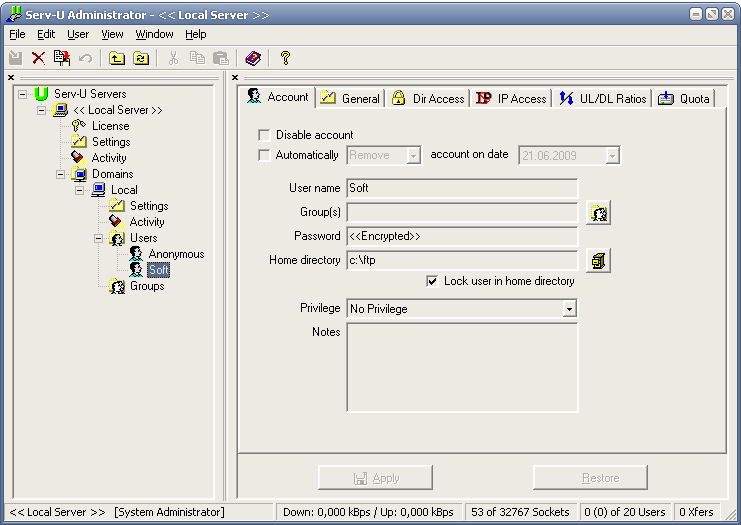This screenshot has width=741, height=525.
Task: Click the Local domain computer icon
Action: point(98,190)
